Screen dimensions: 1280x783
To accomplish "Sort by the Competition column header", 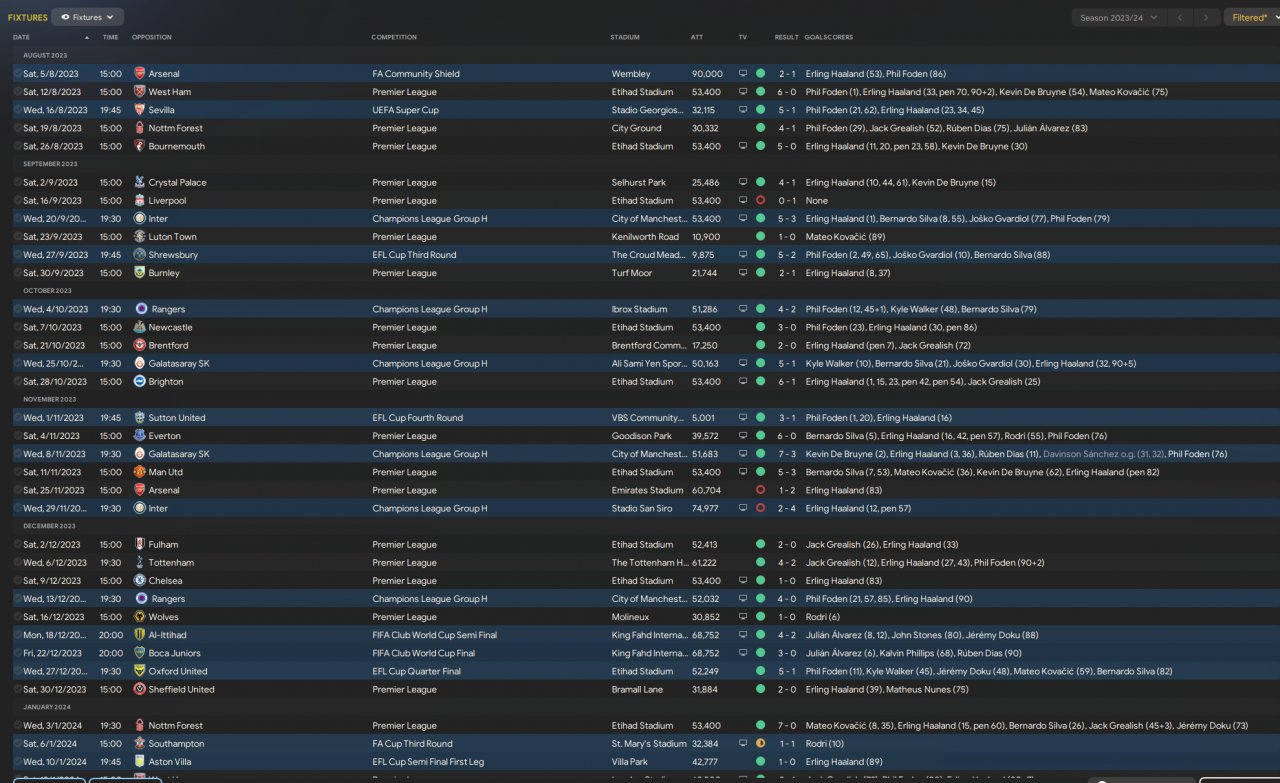I will pyautogui.click(x=394, y=37).
